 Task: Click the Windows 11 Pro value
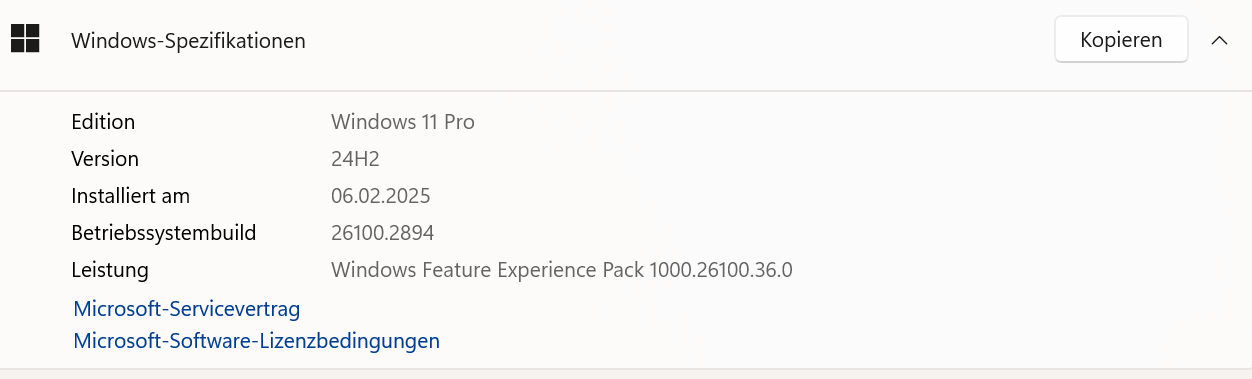coord(403,122)
